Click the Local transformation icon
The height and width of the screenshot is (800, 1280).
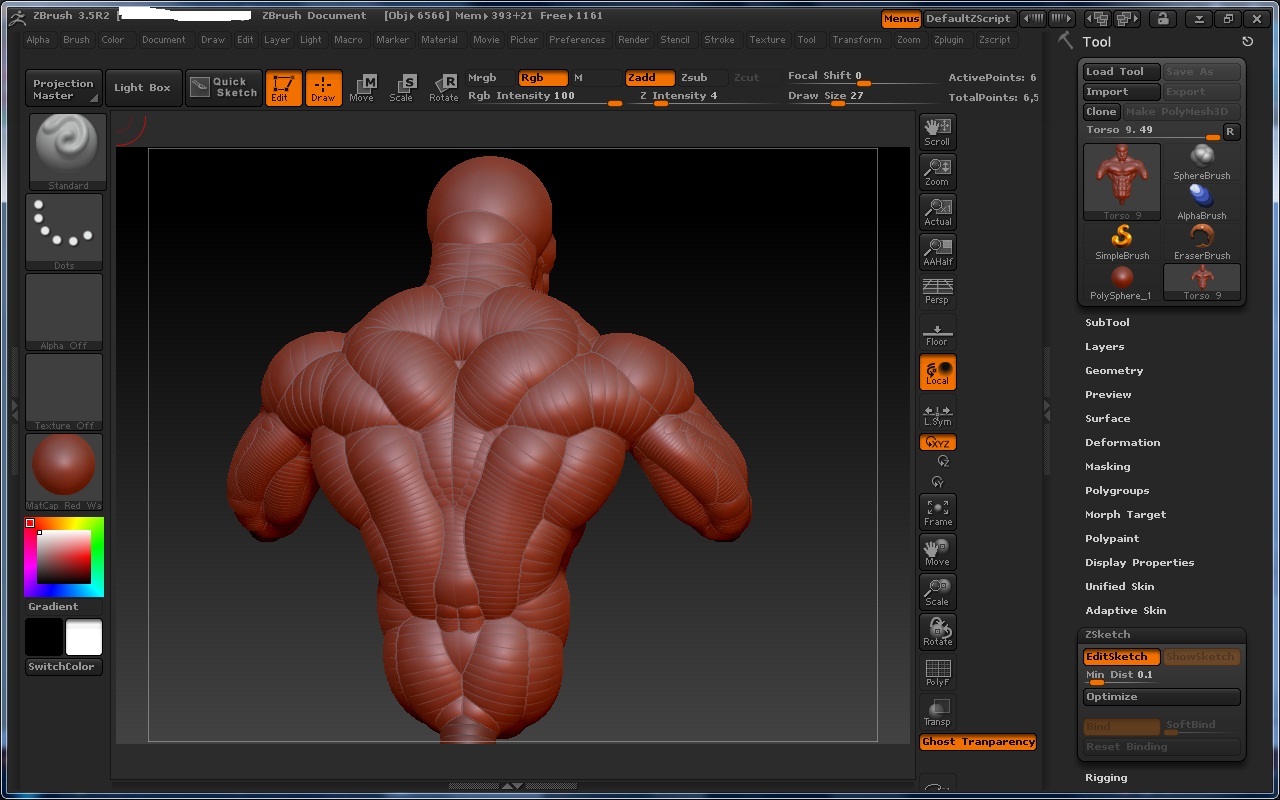point(937,371)
